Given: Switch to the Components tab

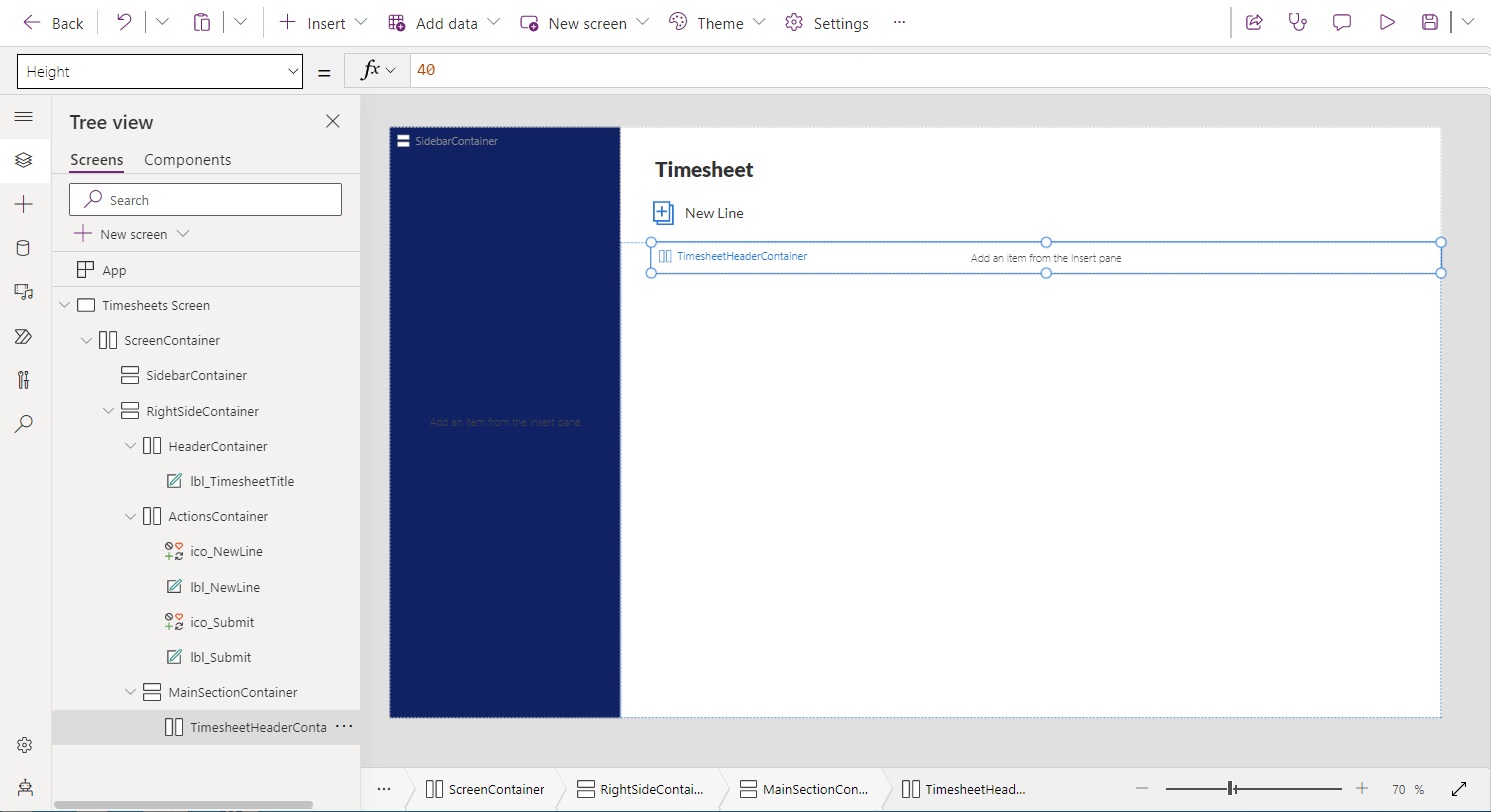Looking at the screenshot, I should tap(187, 159).
